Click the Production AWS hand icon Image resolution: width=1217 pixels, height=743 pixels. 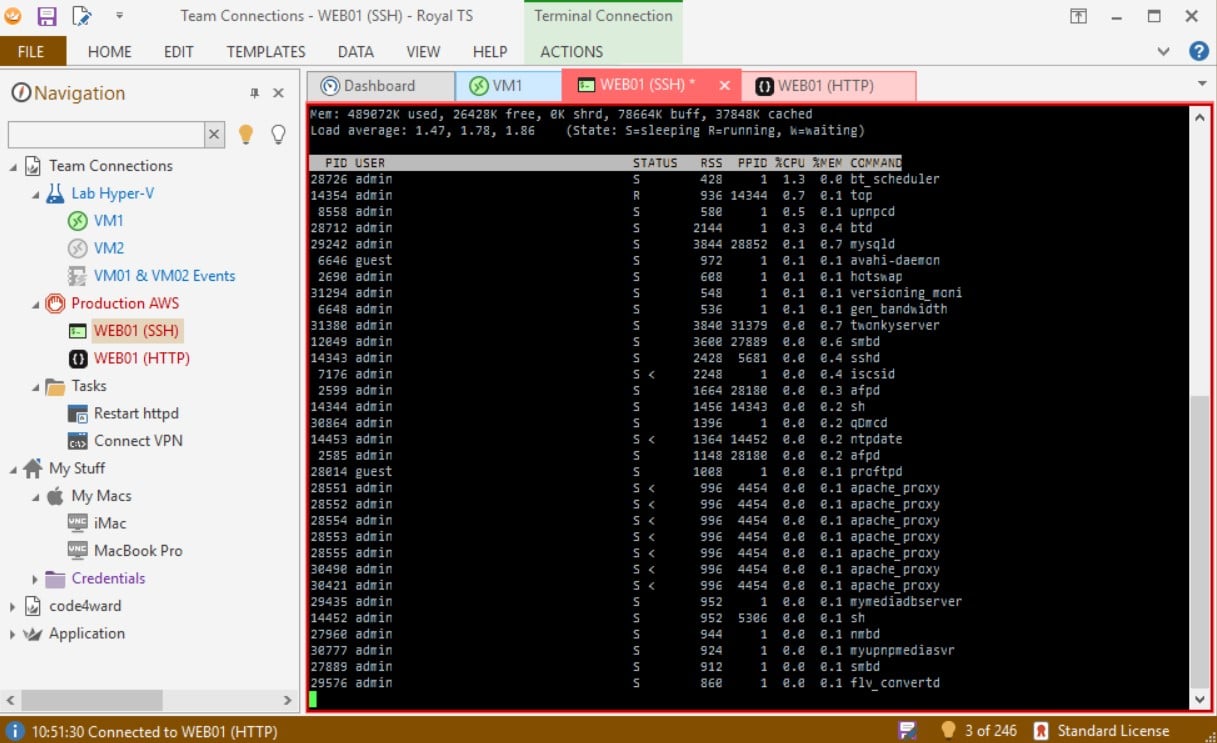click(x=55, y=303)
